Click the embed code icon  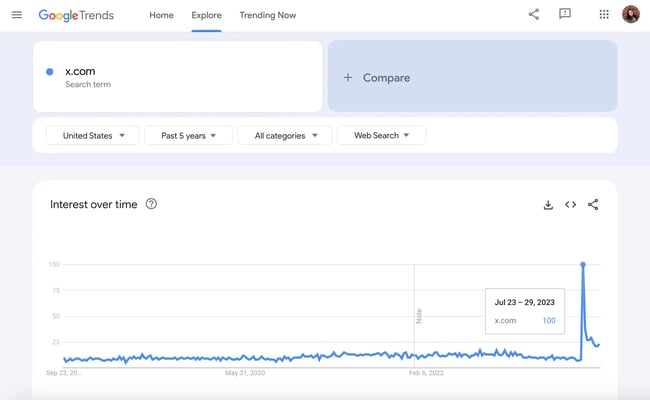point(570,205)
